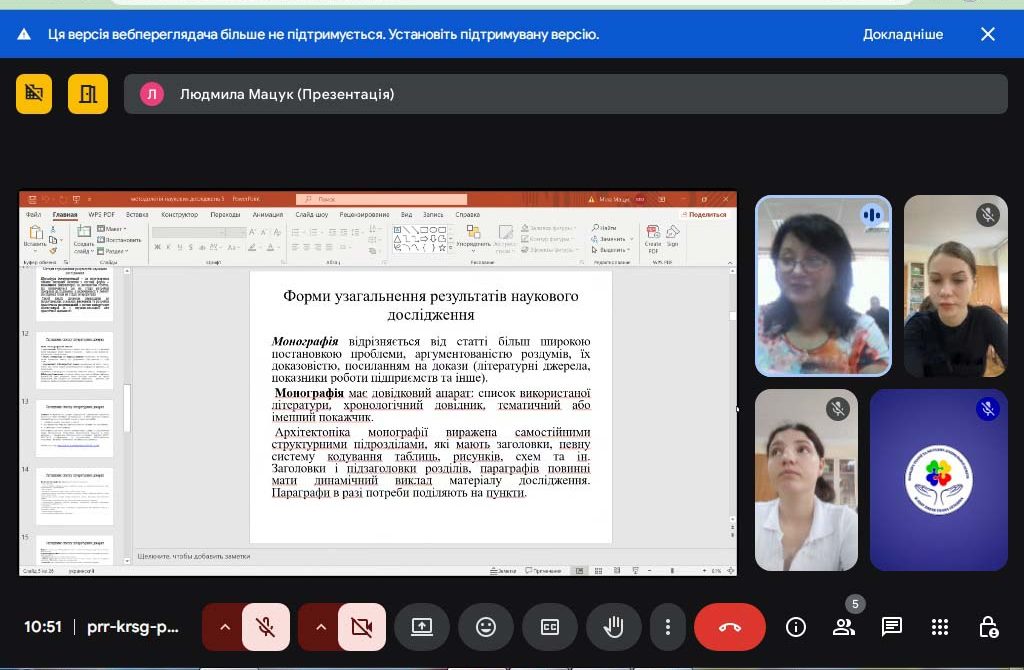Click the red leave call button
Screen dimensions: 1024x670
(x=729, y=627)
